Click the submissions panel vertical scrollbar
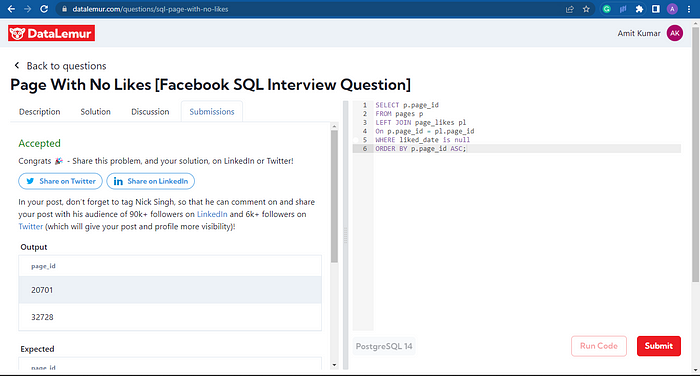 click(334, 196)
